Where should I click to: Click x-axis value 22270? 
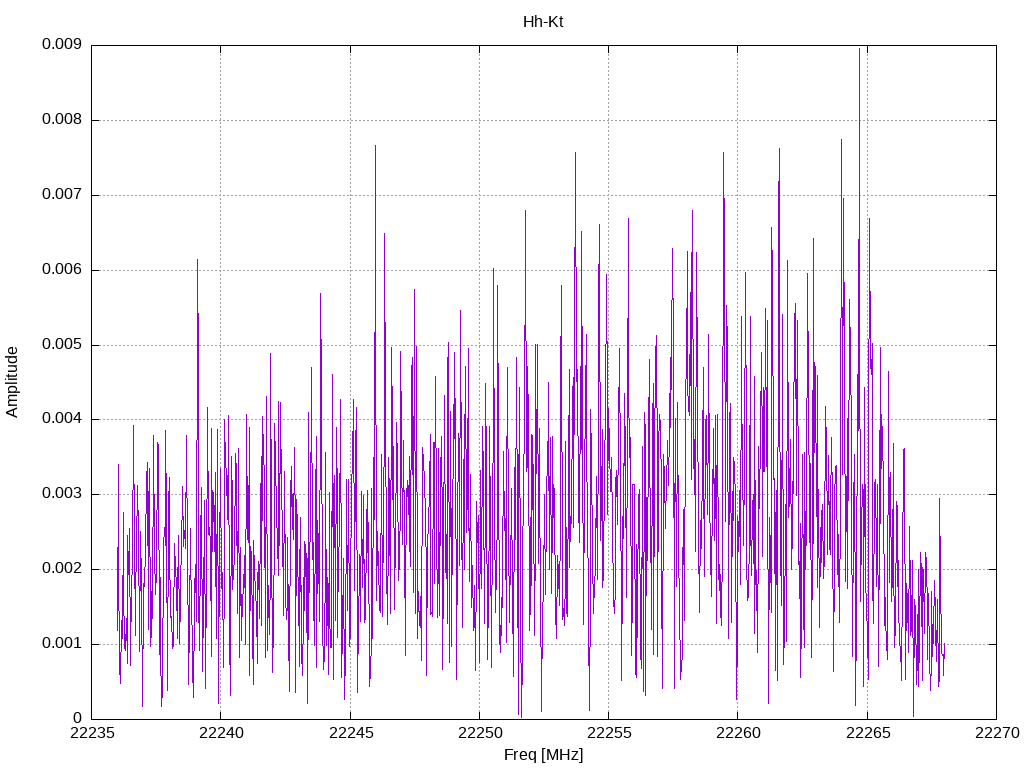997,733
